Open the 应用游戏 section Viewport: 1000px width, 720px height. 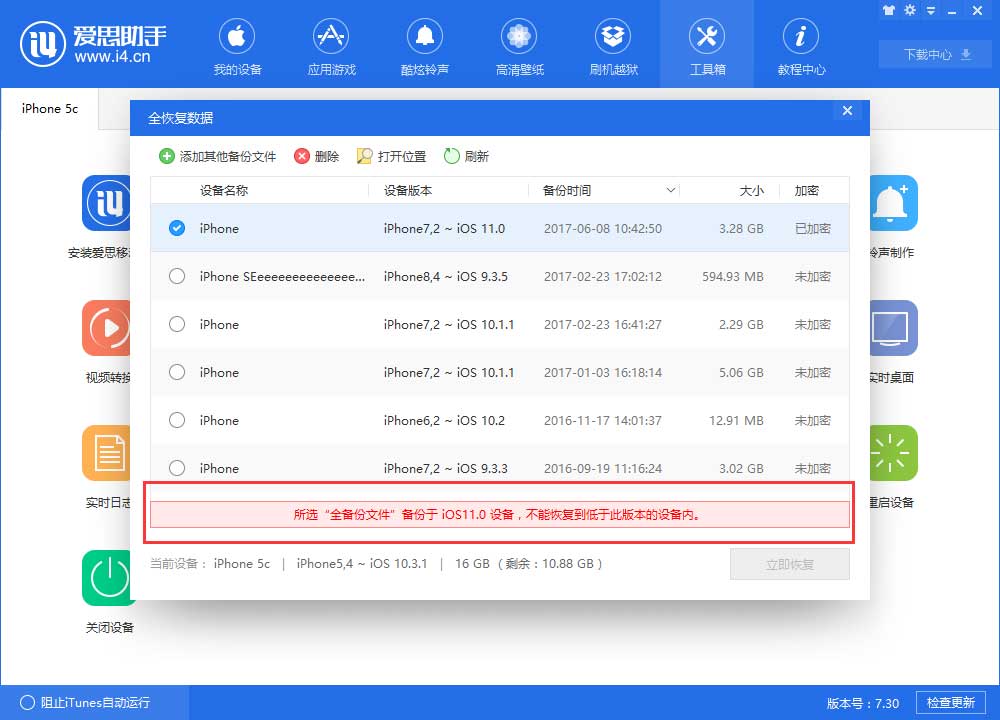331,44
